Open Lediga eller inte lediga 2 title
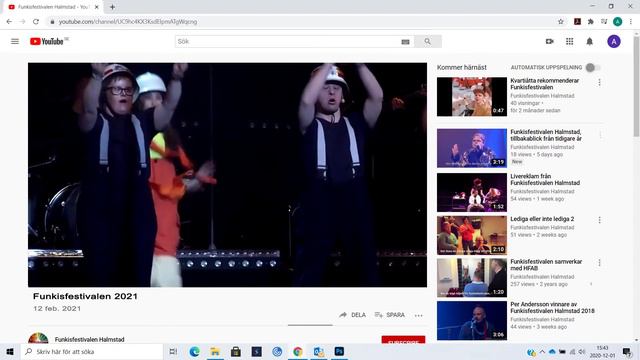This screenshot has width=640, height=360. [x=542, y=219]
